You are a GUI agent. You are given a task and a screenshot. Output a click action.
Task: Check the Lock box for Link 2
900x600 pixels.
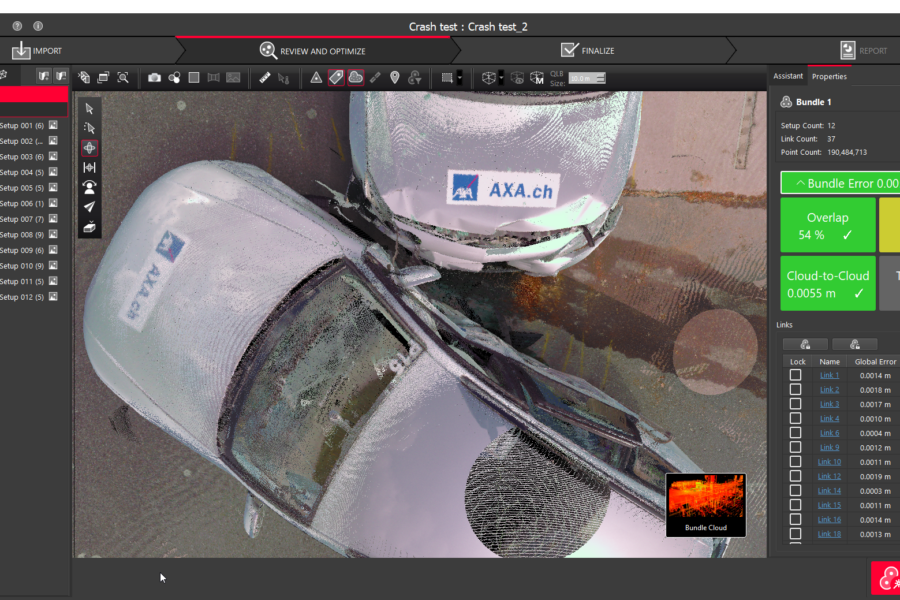[796, 389]
